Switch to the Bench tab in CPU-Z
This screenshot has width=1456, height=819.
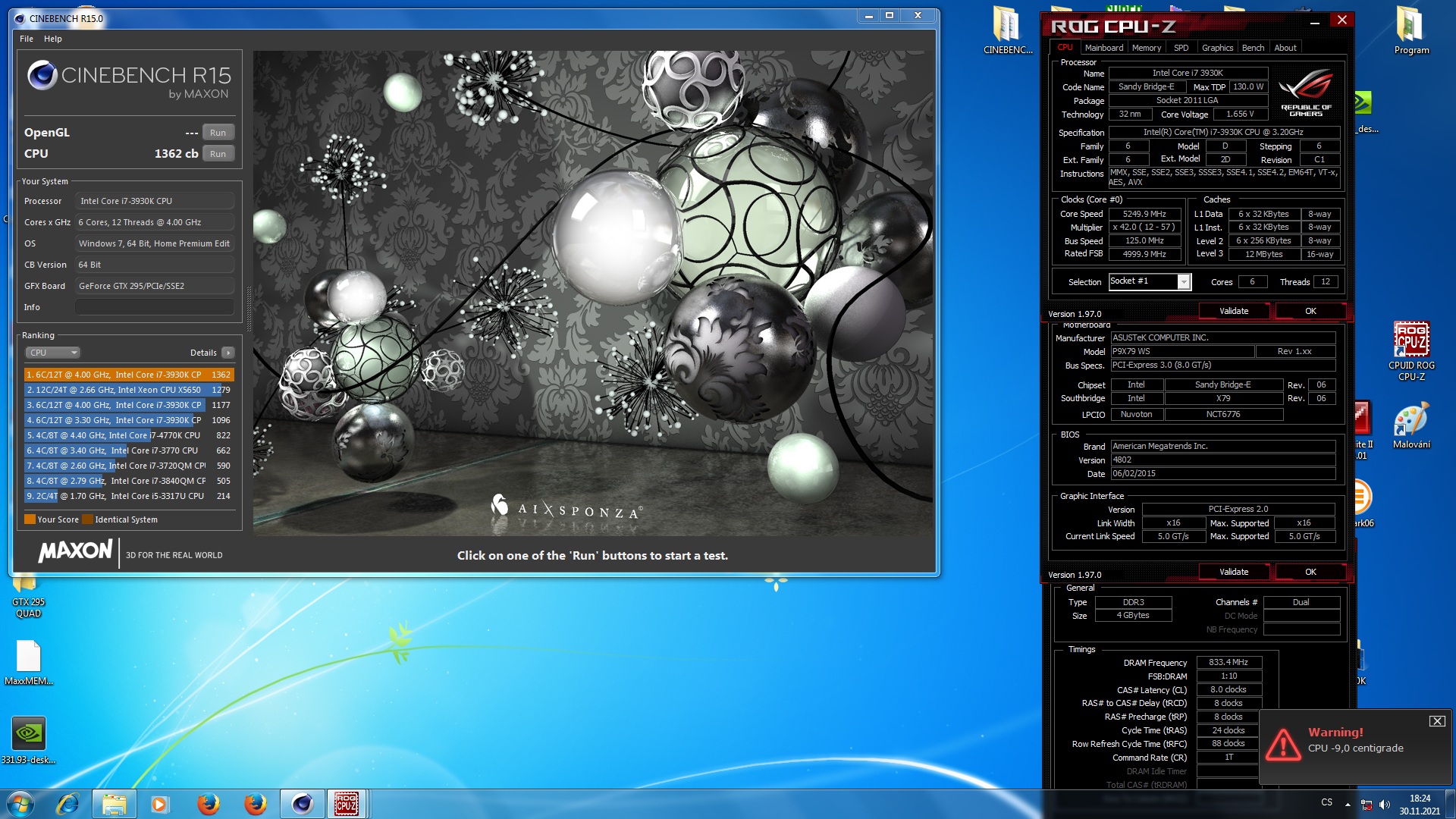pos(1253,48)
